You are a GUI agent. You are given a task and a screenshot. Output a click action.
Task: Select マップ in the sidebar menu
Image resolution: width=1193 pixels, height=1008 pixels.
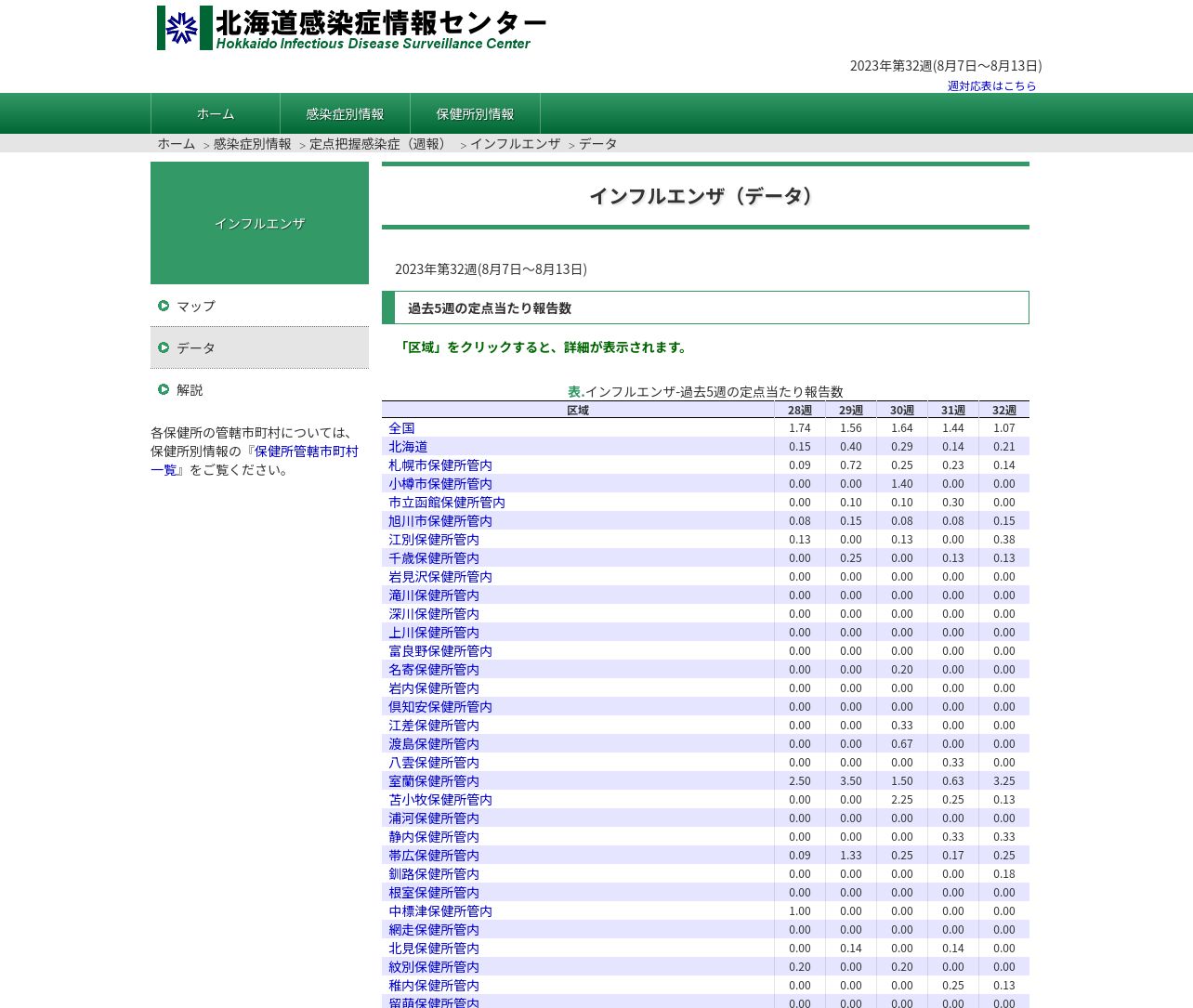pos(259,306)
